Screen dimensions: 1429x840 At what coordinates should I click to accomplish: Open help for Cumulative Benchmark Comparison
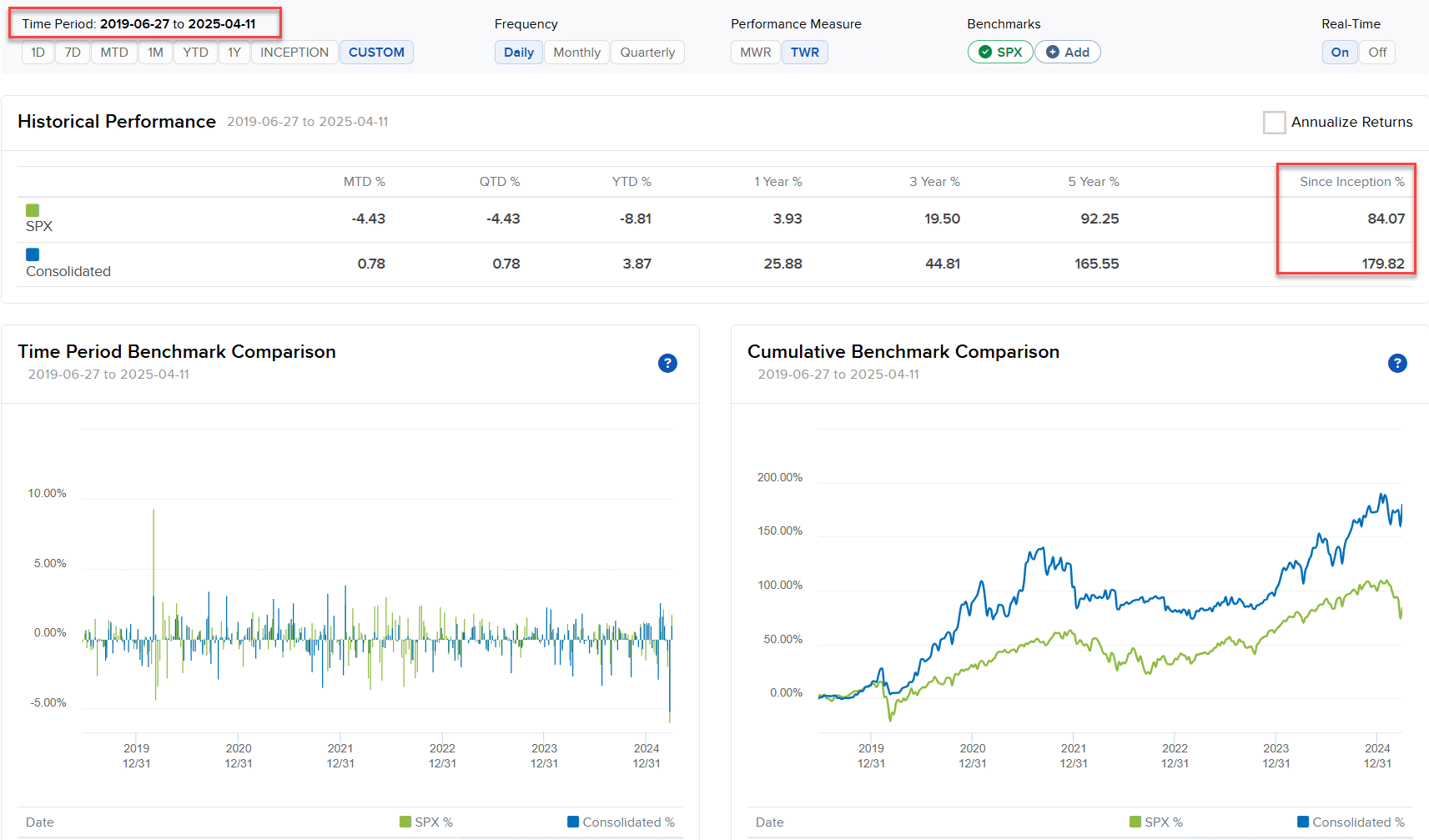coord(1397,363)
